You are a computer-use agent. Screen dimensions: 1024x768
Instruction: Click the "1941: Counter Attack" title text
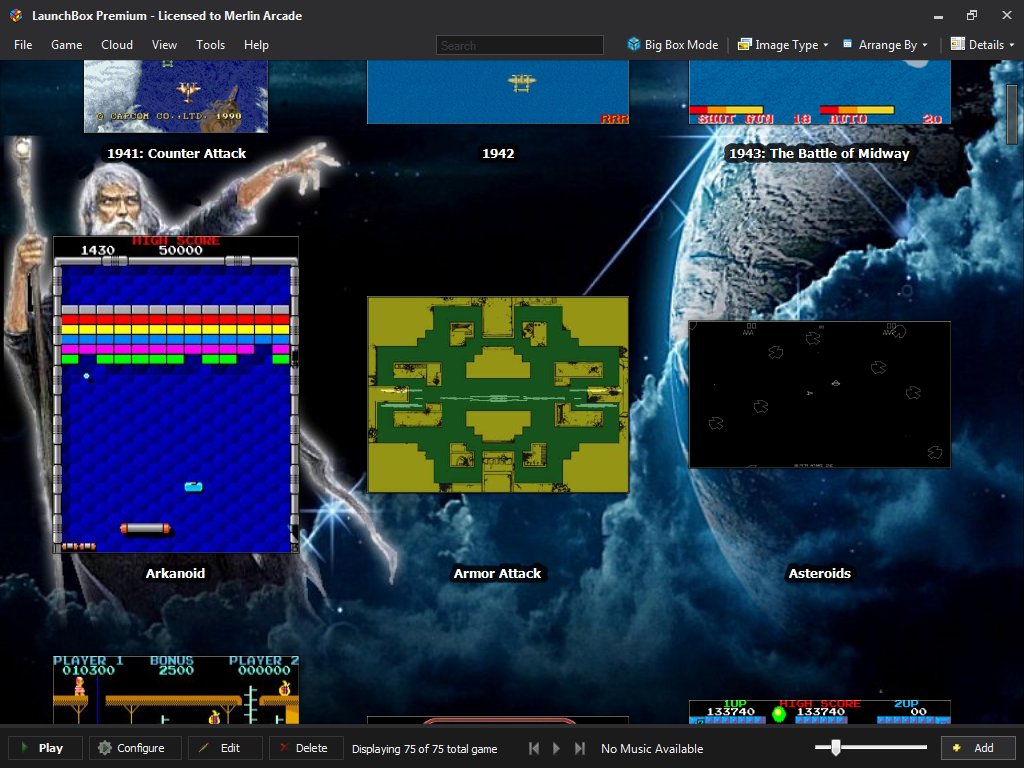coord(176,153)
